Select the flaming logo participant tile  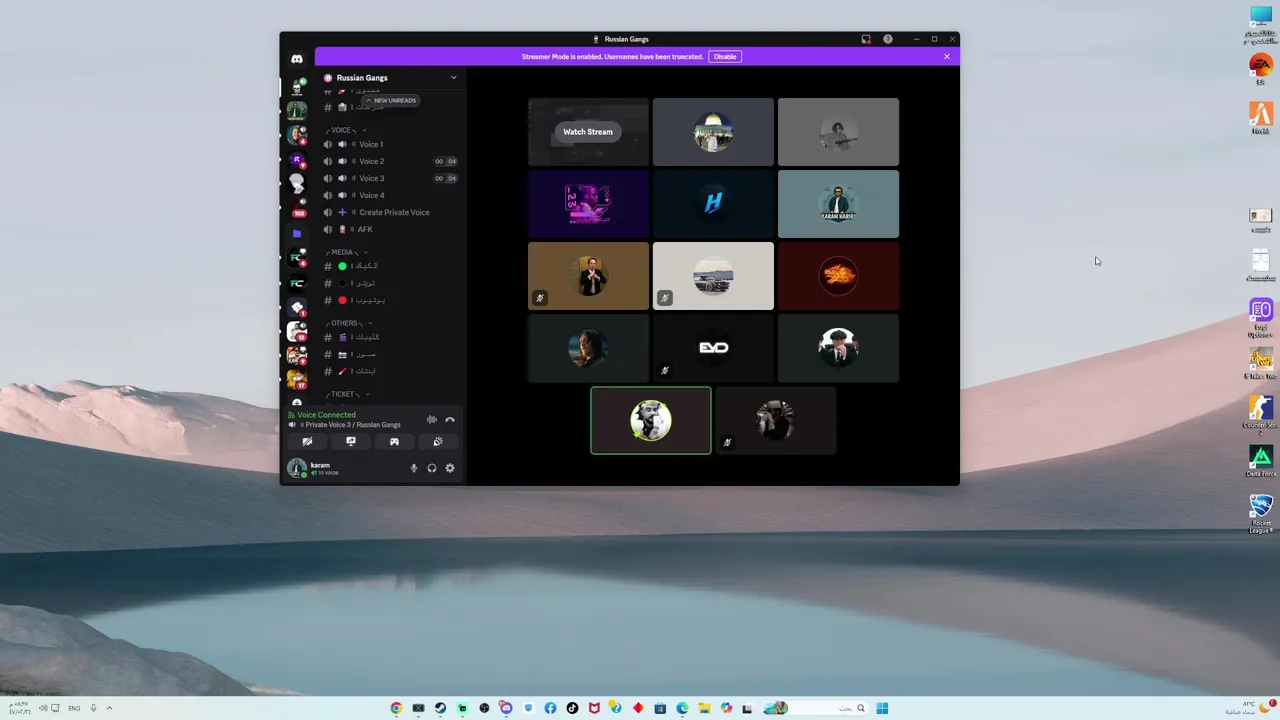point(838,276)
